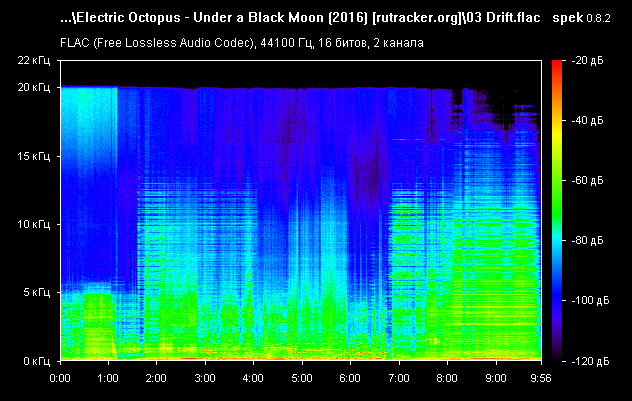Click the '10 кГц' frequency label
The image size is (632, 401).
pos(34,224)
